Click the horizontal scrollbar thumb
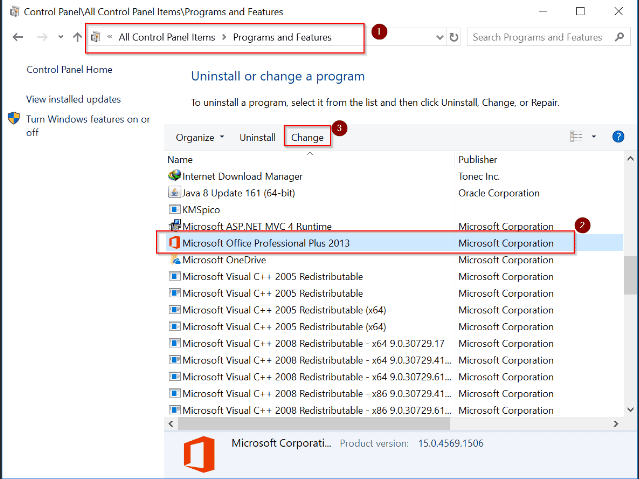639x479 pixels. pos(314,424)
